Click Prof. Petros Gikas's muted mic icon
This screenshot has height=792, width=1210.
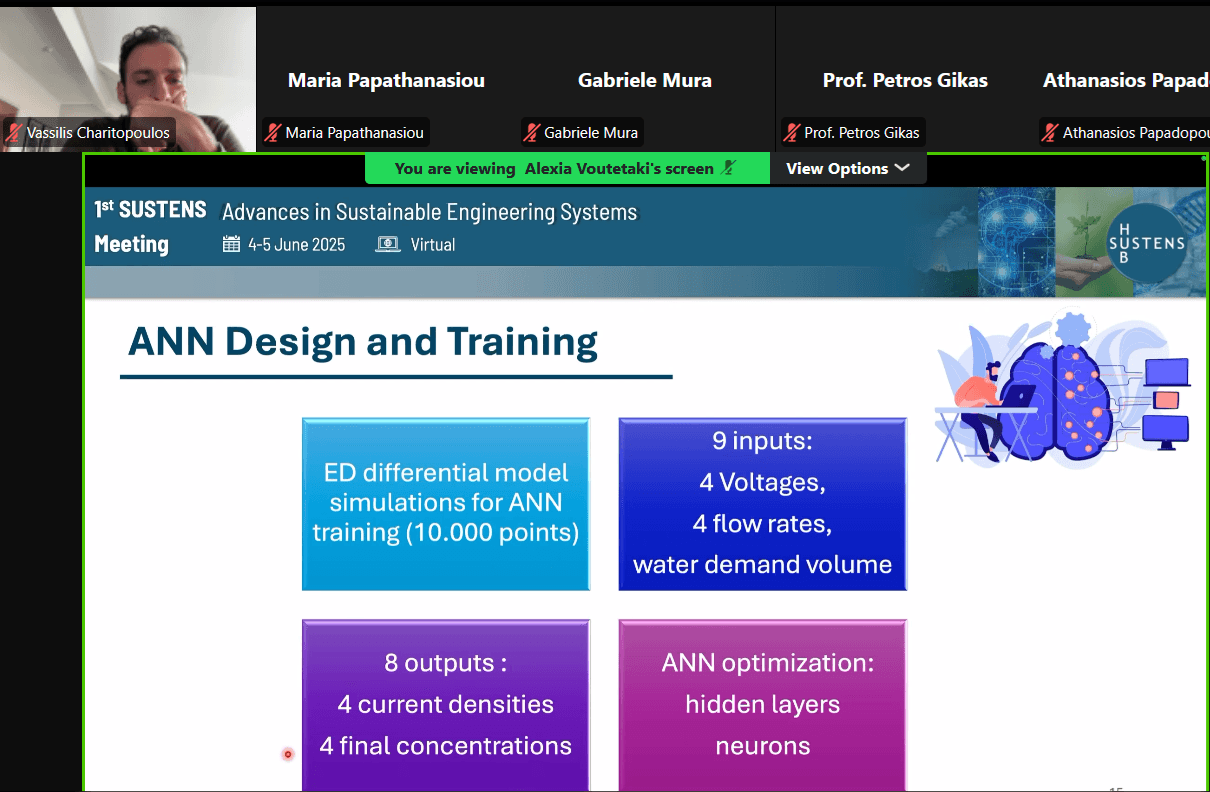coord(791,133)
